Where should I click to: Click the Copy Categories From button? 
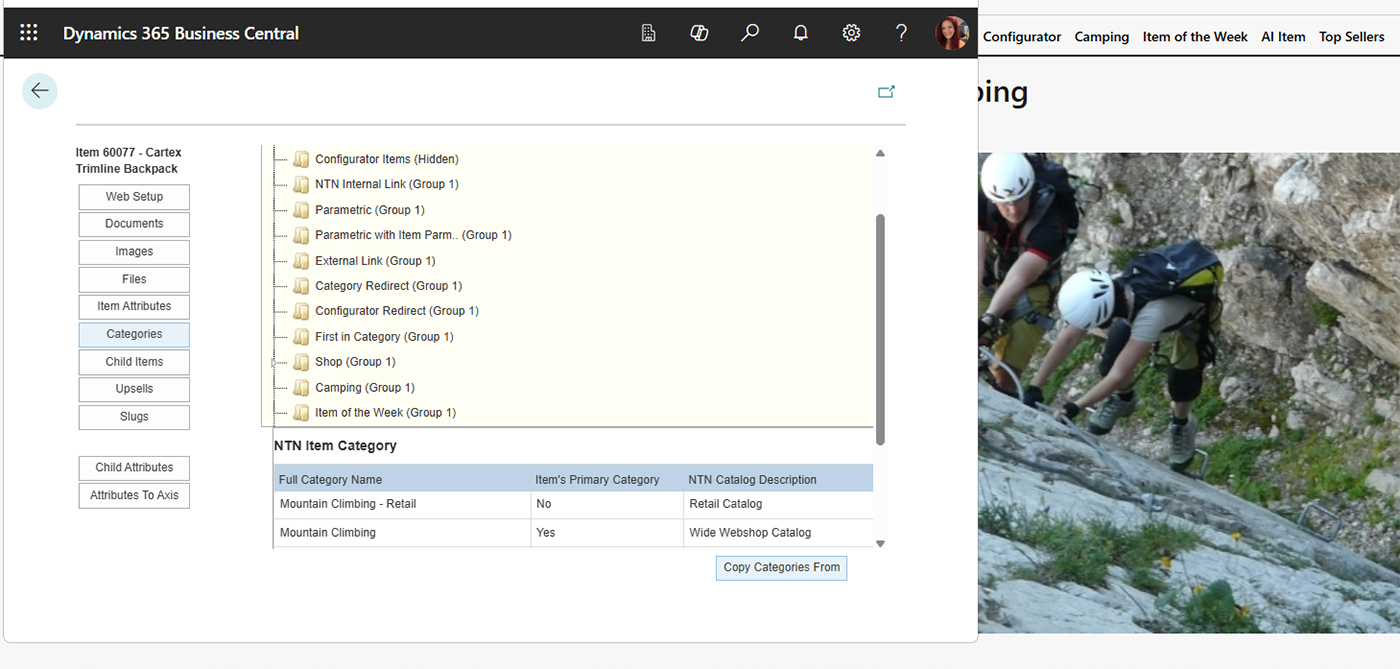click(x=781, y=568)
